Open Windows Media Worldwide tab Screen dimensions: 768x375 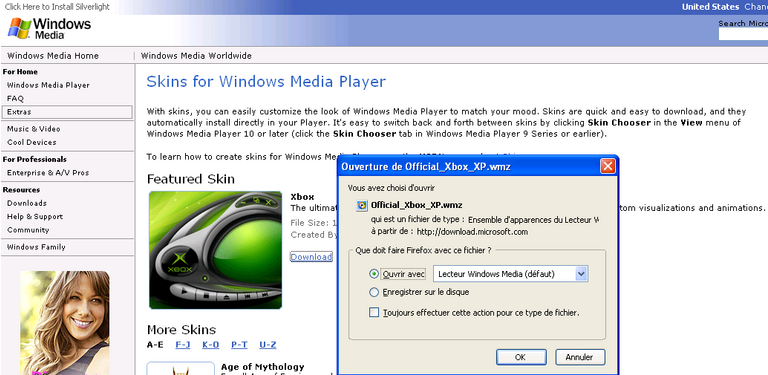tap(196, 56)
